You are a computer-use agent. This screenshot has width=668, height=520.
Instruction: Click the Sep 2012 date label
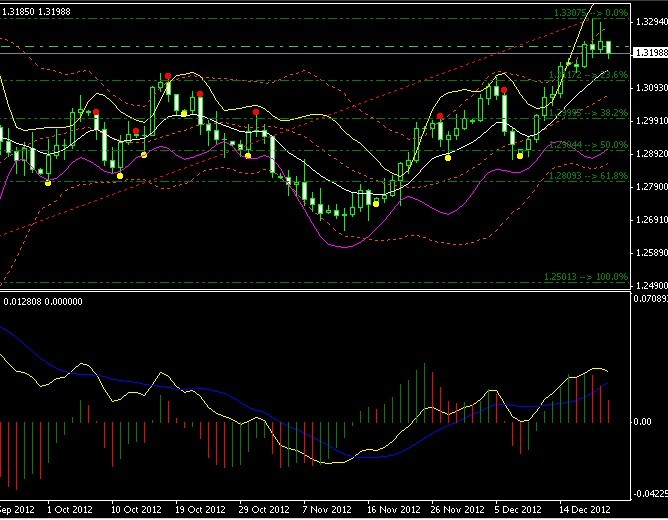point(16,509)
